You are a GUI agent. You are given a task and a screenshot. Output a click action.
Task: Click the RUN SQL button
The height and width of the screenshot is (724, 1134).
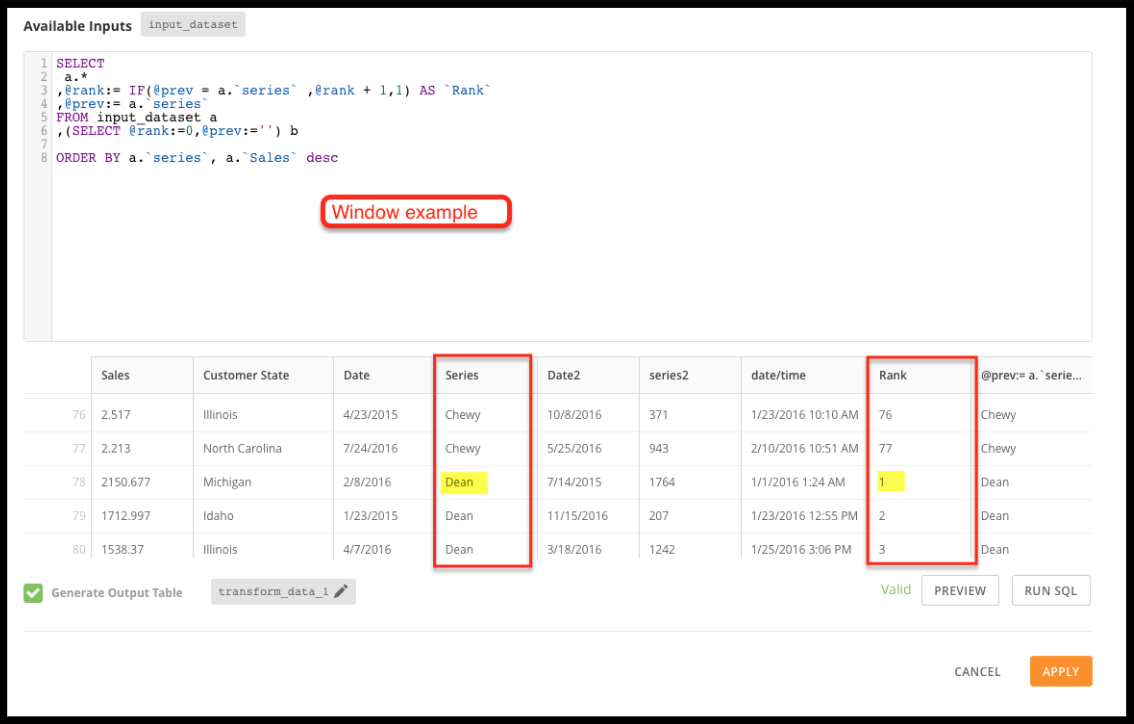1050,590
